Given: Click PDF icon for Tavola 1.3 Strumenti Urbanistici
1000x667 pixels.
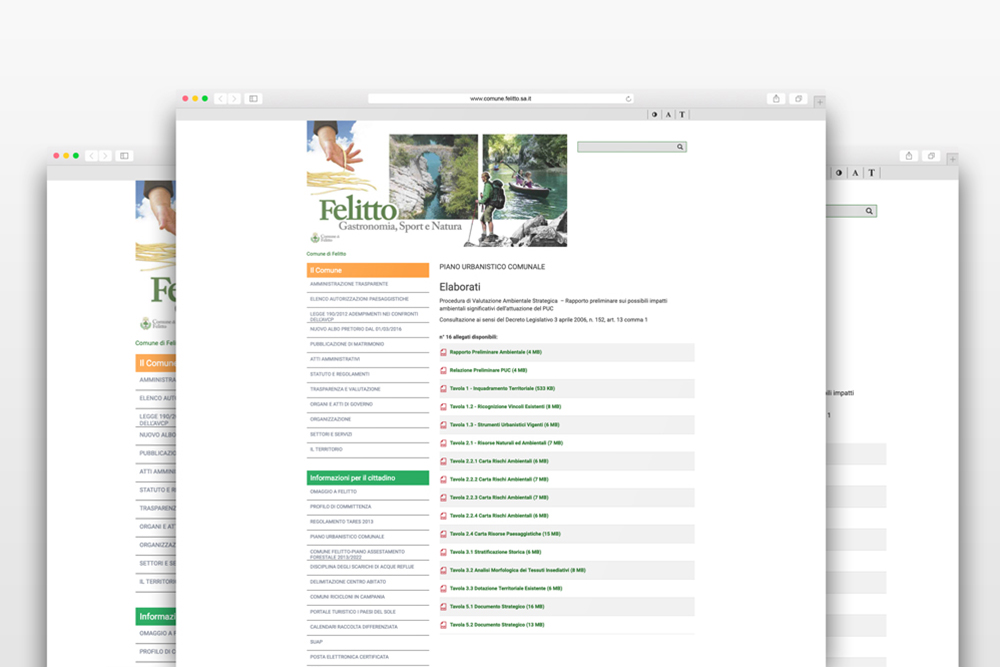Looking at the screenshot, I should (x=443, y=425).
